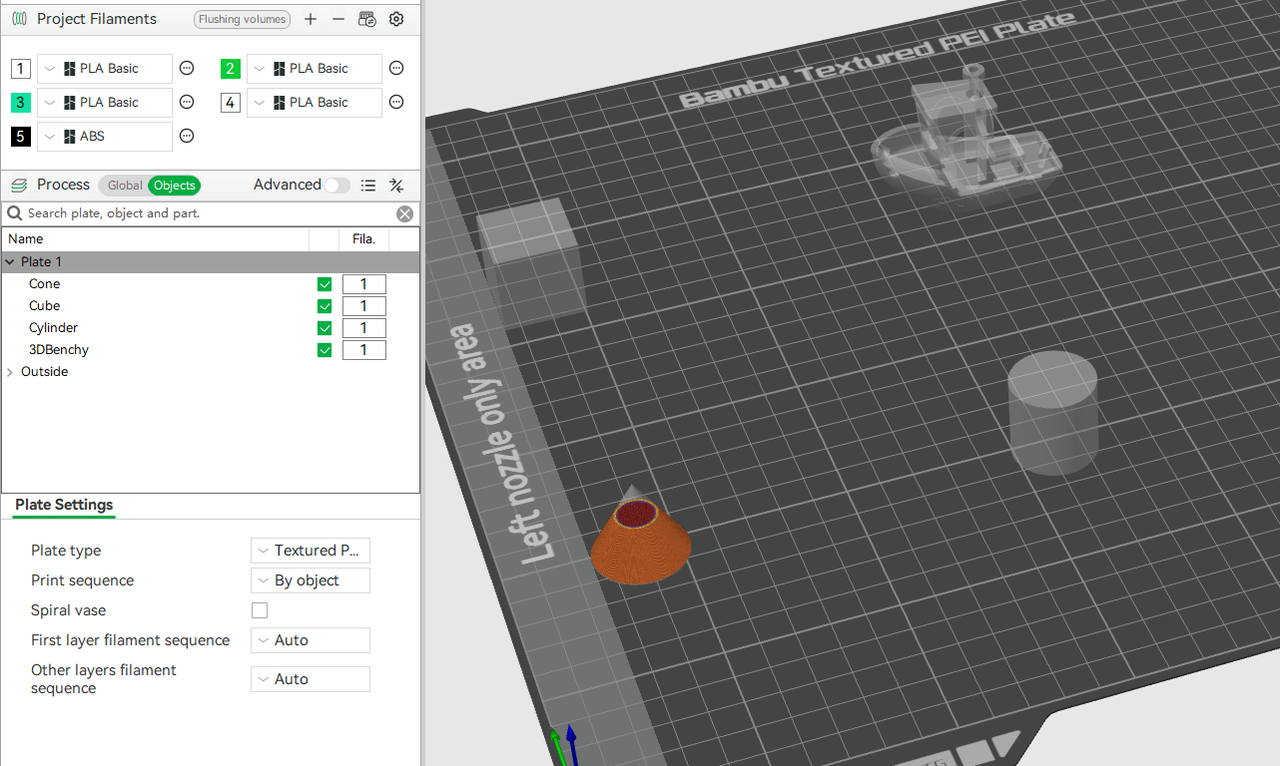The width and height of the screenshot is (1280, 766).
Task: Click filament number field for 3DBenchy
Action: click(364, 350)
